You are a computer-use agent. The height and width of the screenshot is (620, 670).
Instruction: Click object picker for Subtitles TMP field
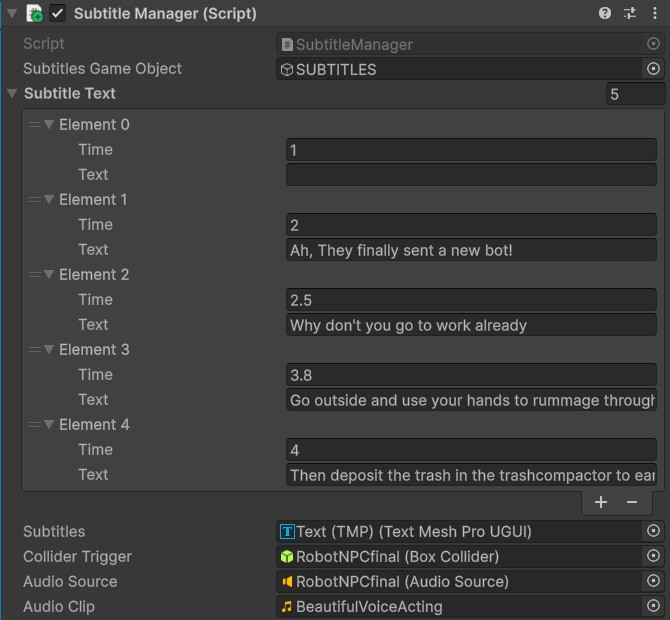(x=653, y=531)
